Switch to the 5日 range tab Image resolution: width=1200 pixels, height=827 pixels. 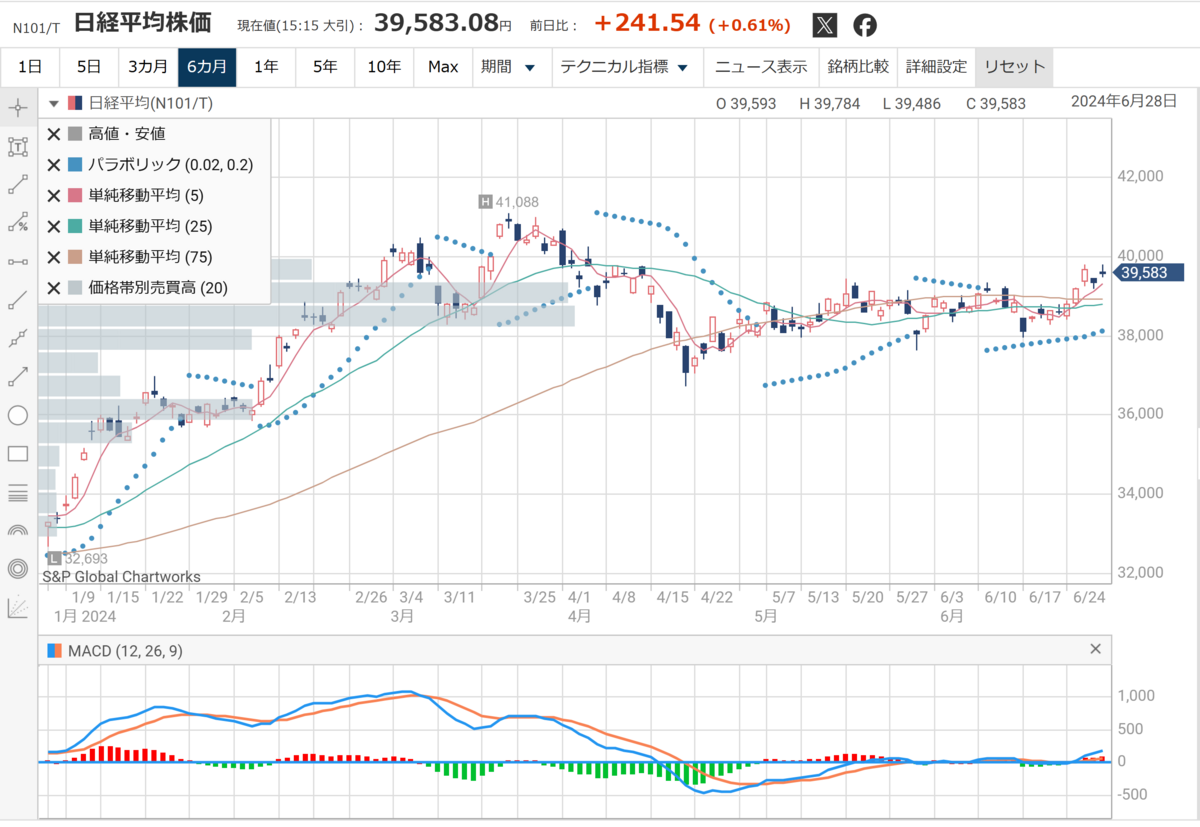coord(89,67)
